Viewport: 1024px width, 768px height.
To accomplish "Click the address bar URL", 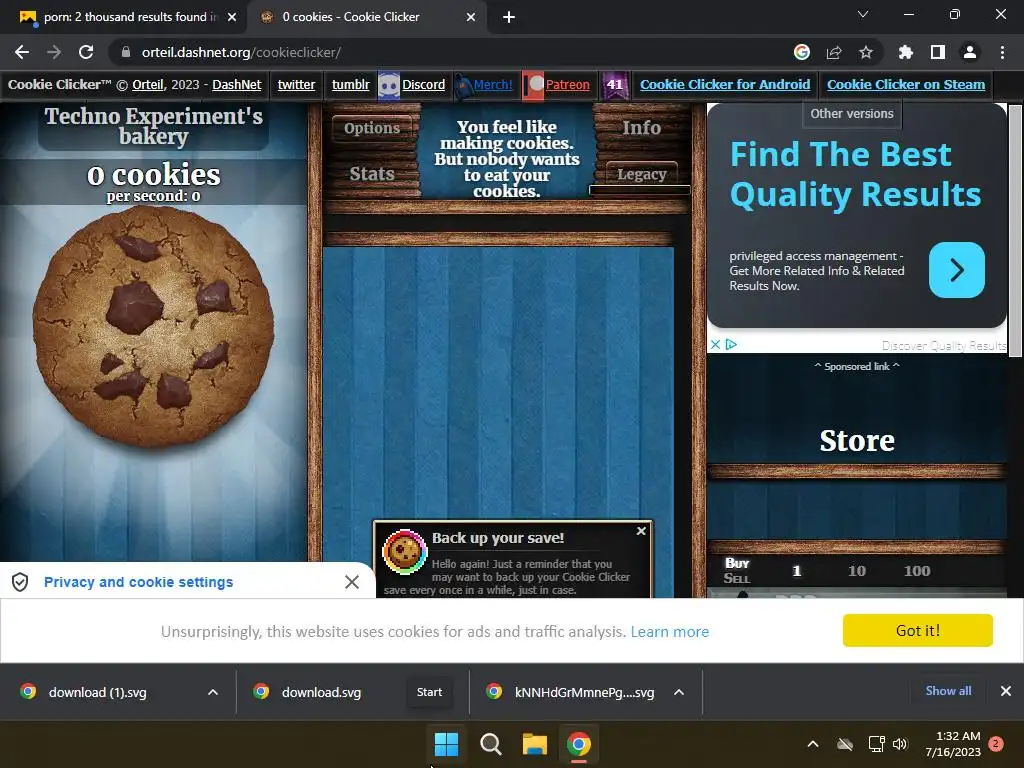I will (x=241, y=52).
